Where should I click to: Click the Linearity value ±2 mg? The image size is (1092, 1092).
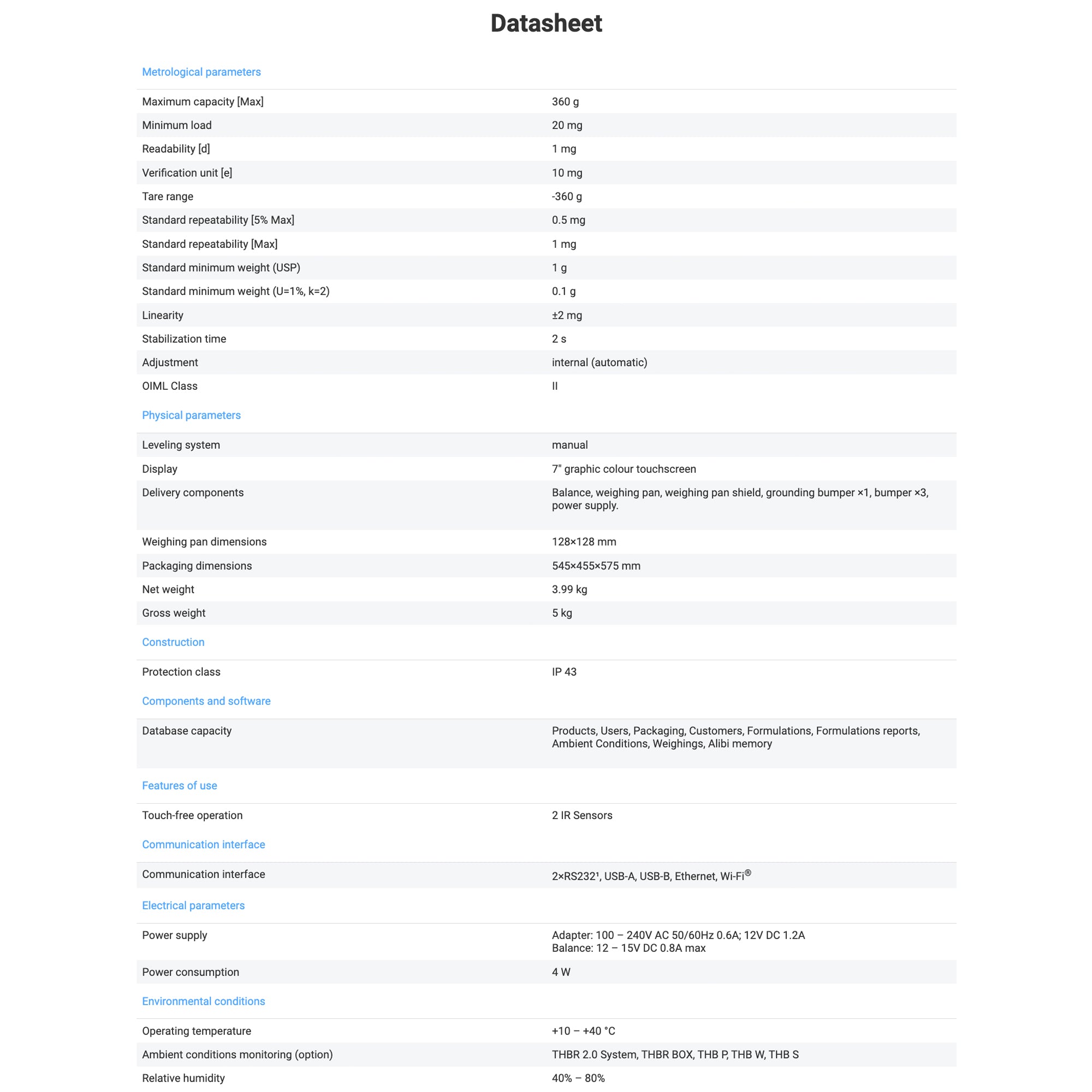[x=566, y=316]
